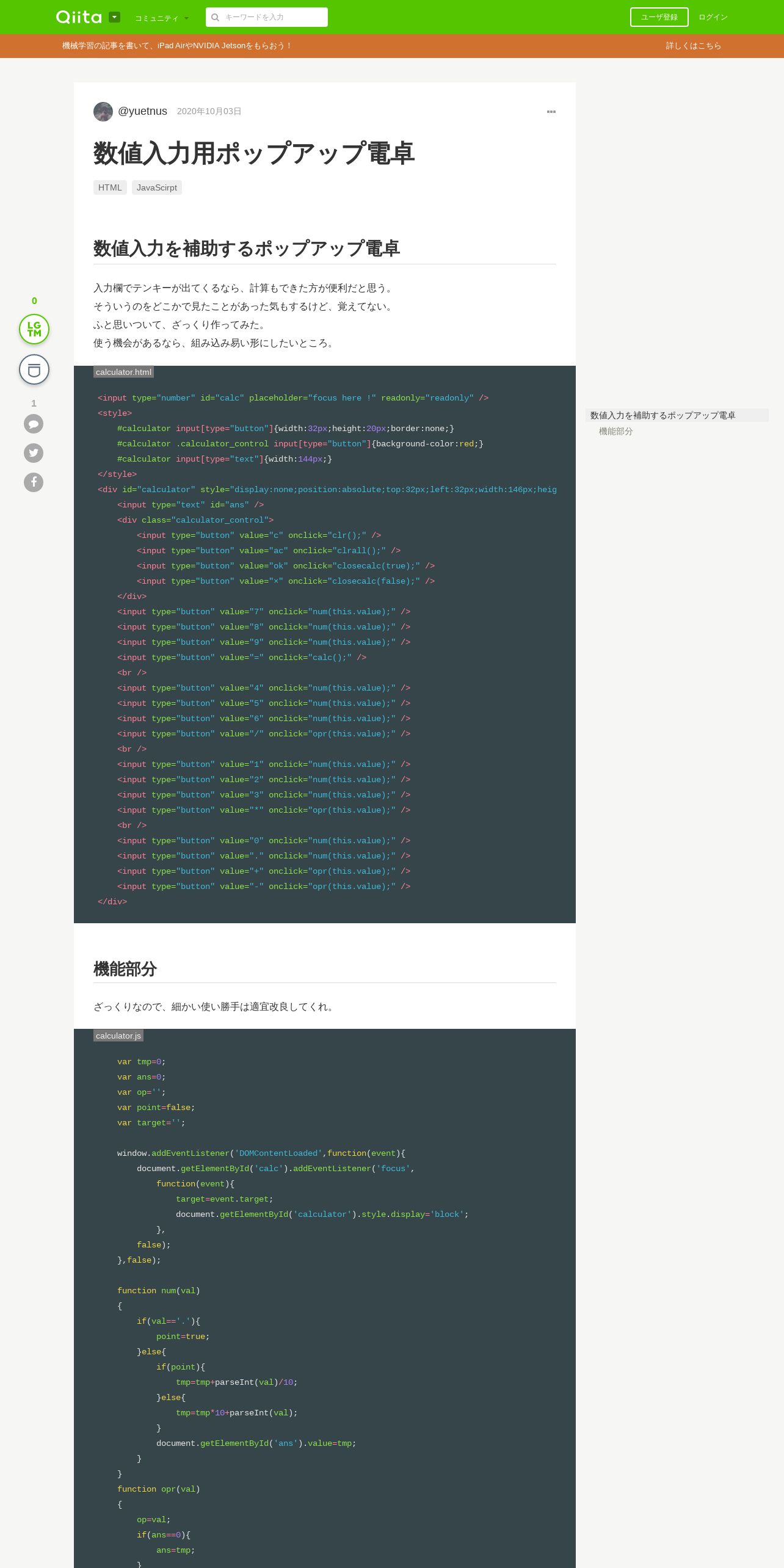This screenshot has width=784, height=1568.
Task: Open the dropdown arrow next to Qiita logo
Action: pyautogui.click(x=114, y=17)
